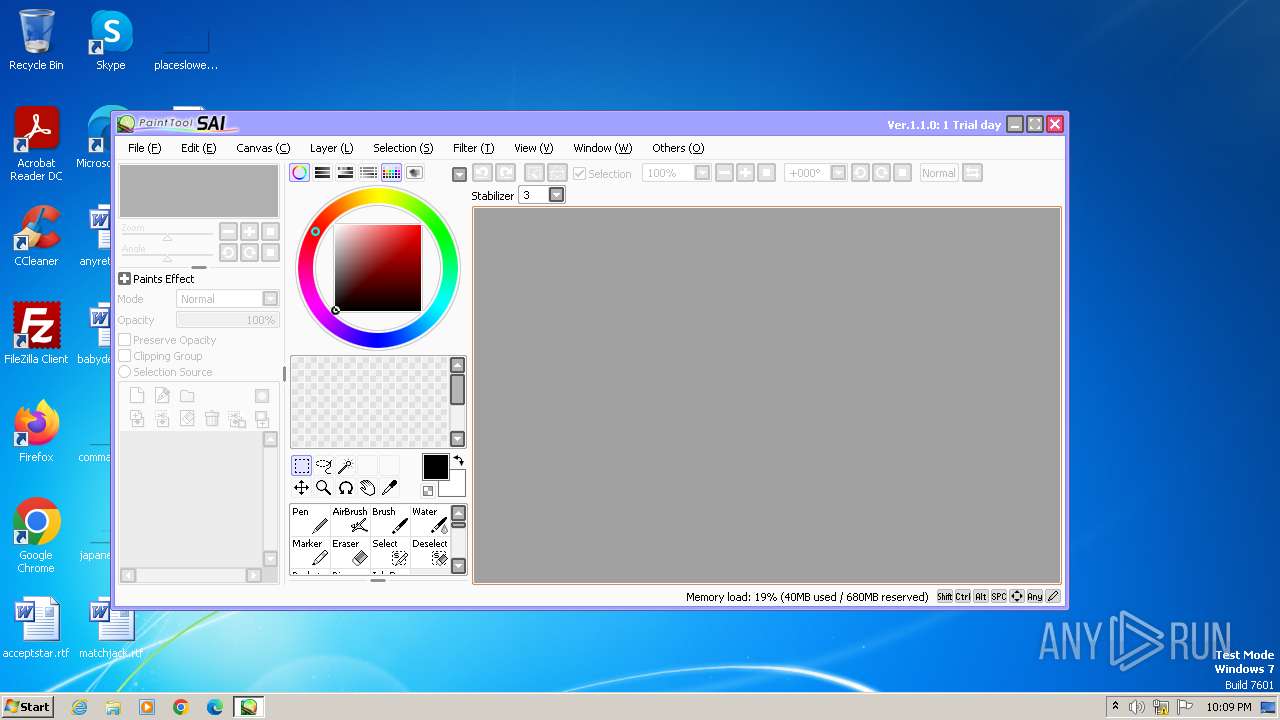Toggle the color mixer panel icon
Screen dimensions: 1280x720
coord(368,173)
